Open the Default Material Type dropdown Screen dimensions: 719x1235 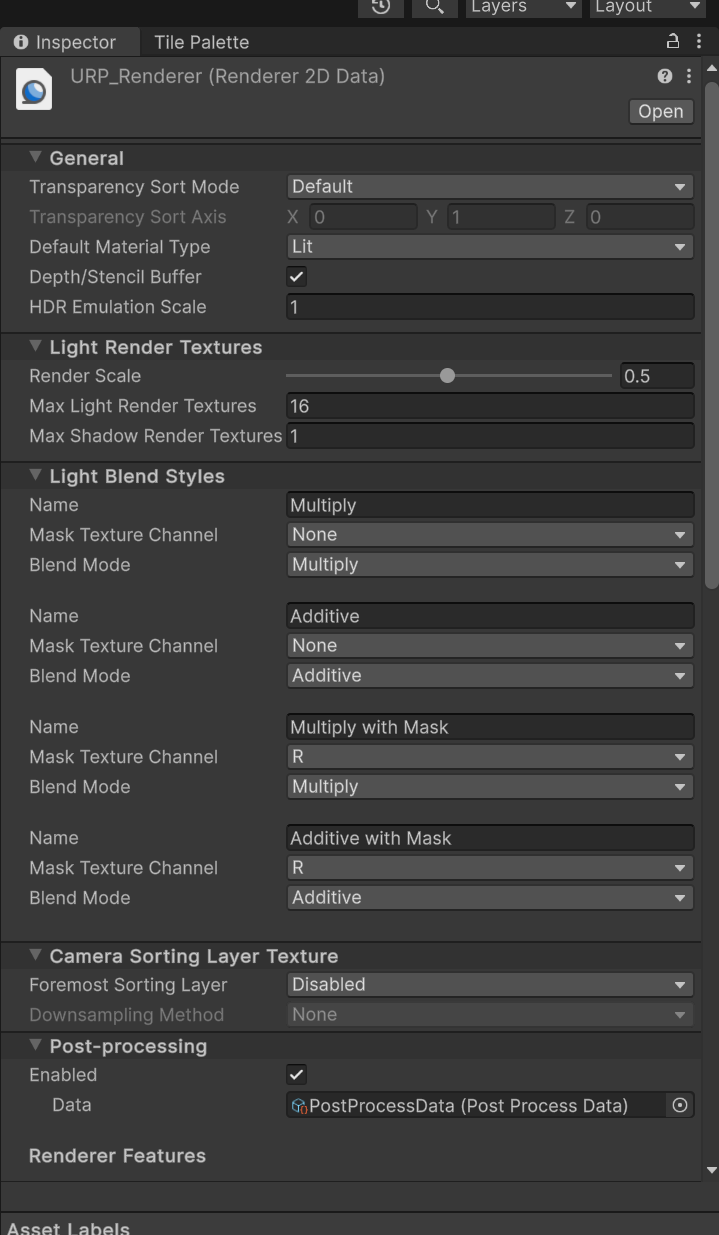pos(490,247)
